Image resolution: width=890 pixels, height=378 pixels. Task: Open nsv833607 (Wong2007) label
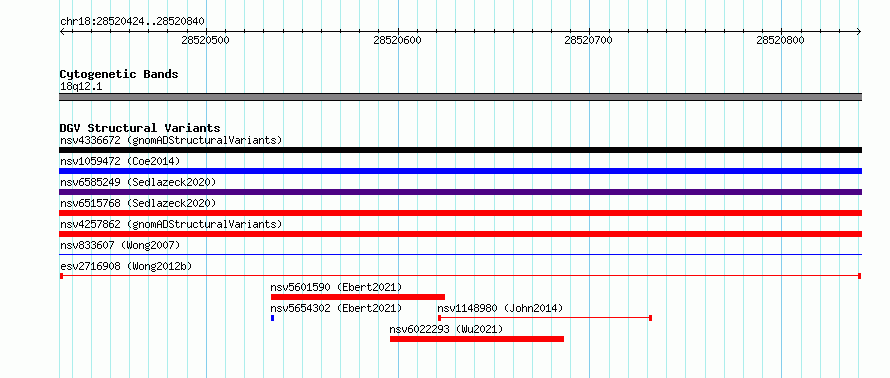(120, 245)
